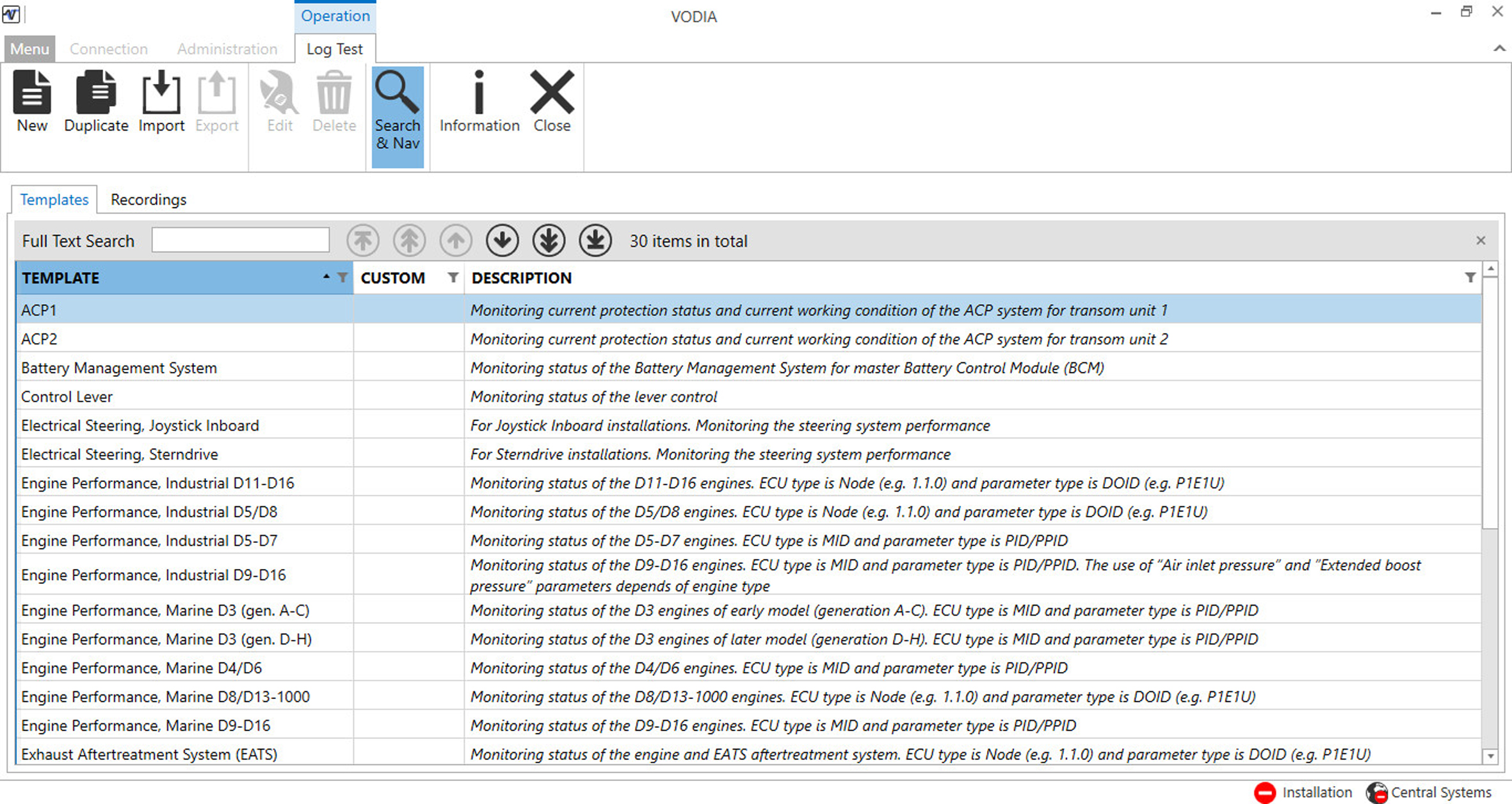
Task: Open the TEMPLATE column filter dropdown
Action: [343, 278]
